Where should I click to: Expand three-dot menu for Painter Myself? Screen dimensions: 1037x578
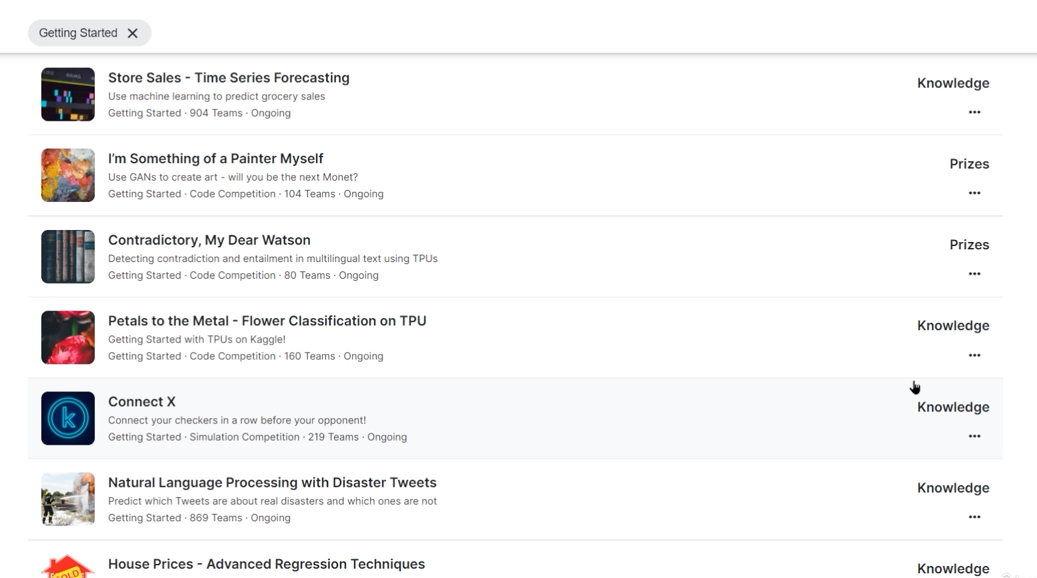coord(974,193)
